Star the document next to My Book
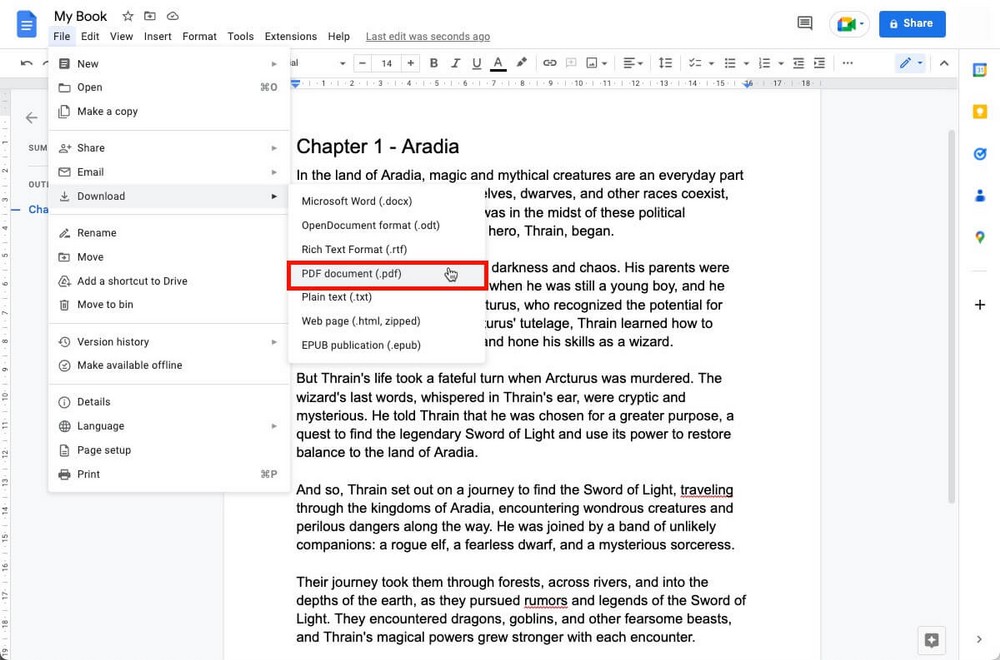1000x660 pixels. 127,16
